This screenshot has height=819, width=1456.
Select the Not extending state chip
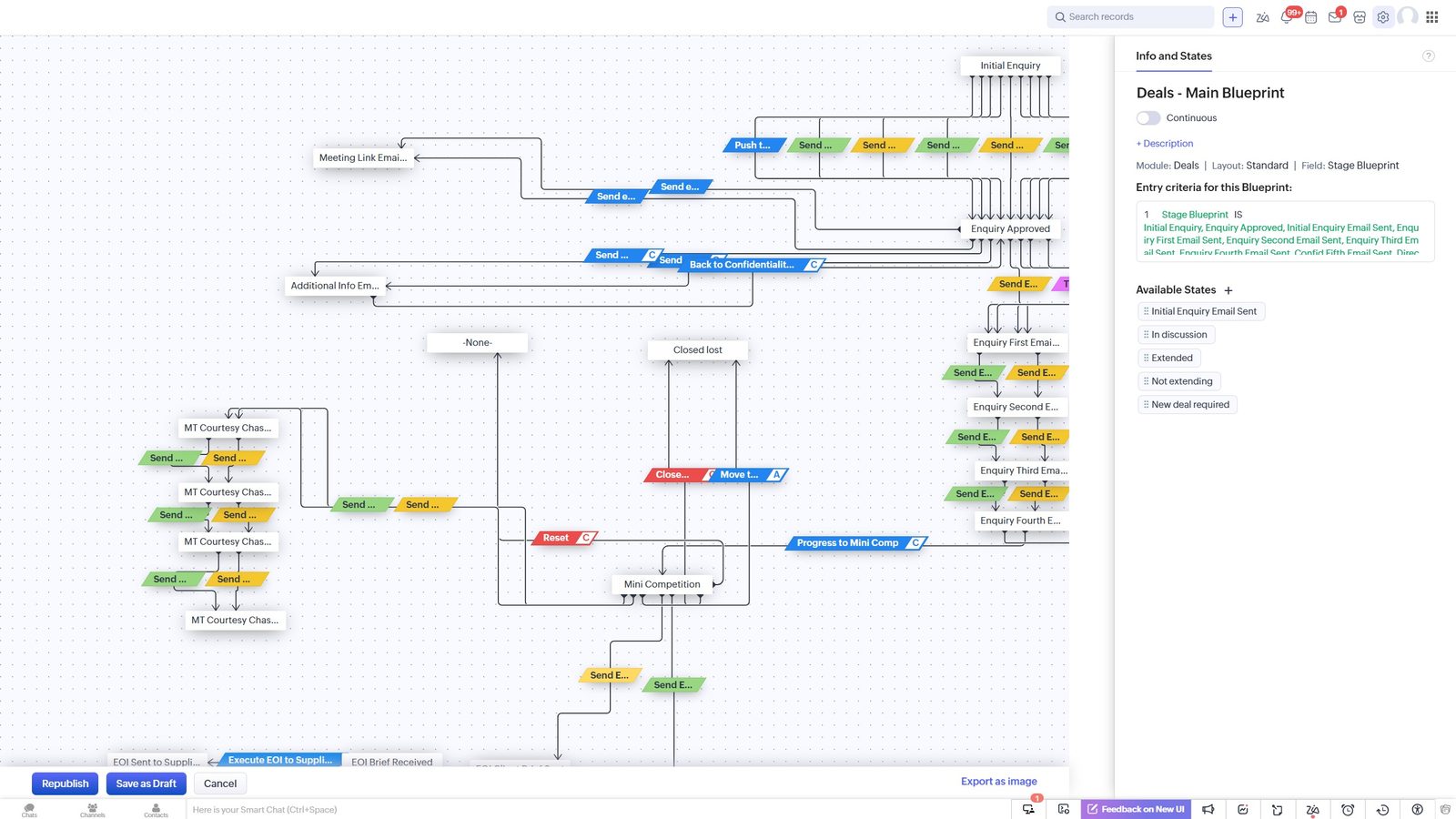tap(1179, 381)
